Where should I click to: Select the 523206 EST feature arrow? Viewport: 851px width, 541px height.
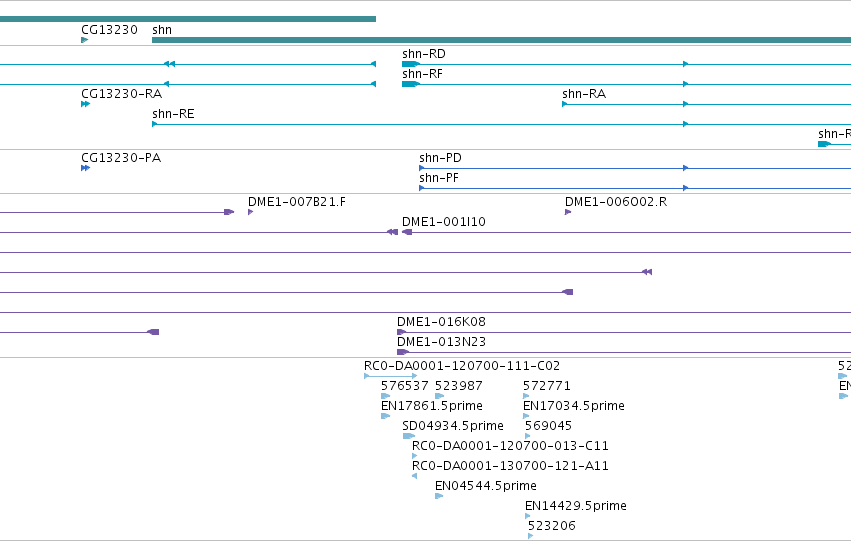click(530, 536)
